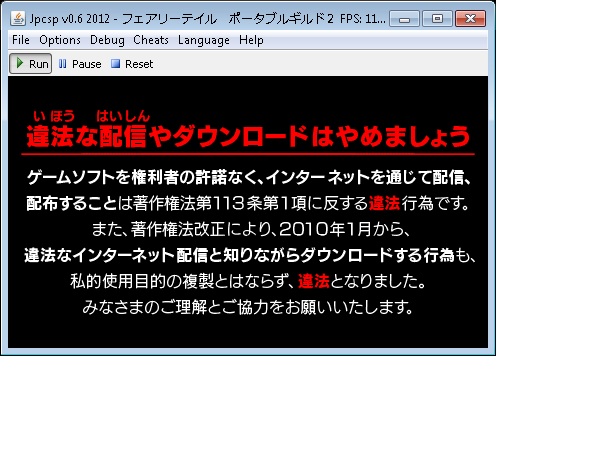Image resolution: width=614 pixels, height=460 pixels.
Task: Click the line mentioning 2010年1月から
Action: pos(251,229)
